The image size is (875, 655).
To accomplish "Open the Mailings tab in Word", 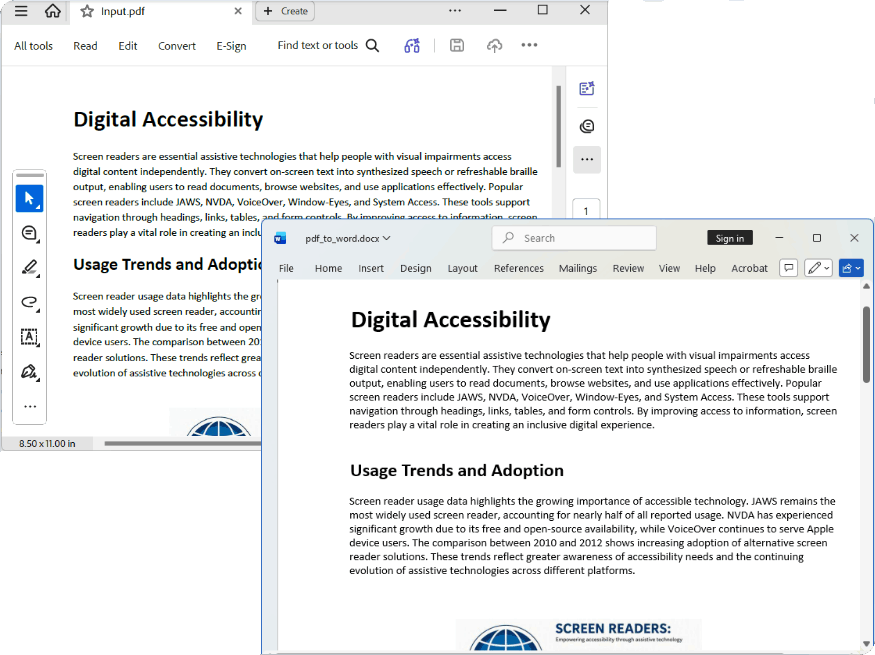I will click(578, 268).
